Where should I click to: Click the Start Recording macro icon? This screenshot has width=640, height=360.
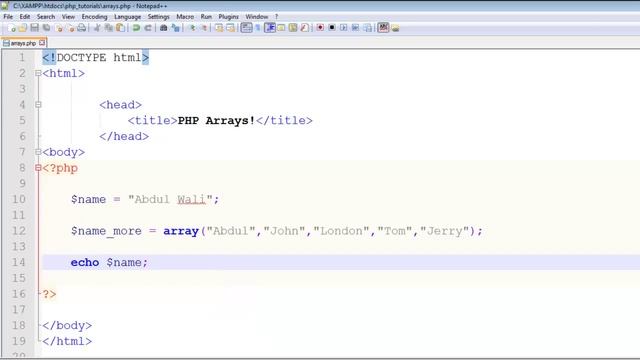pyautogui.click(x=320, y=28)
